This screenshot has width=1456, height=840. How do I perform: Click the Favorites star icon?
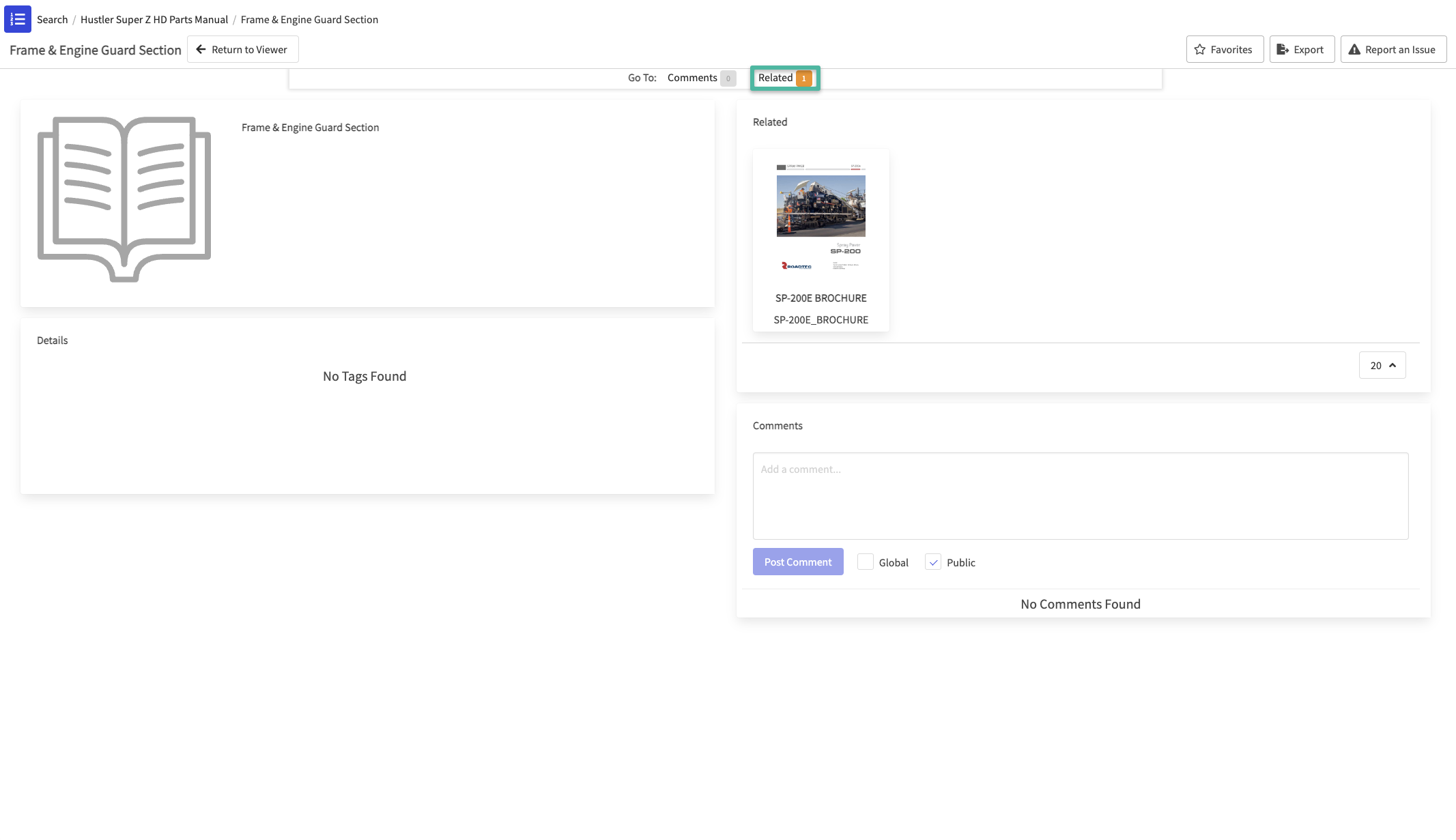tap(1200, 50)
